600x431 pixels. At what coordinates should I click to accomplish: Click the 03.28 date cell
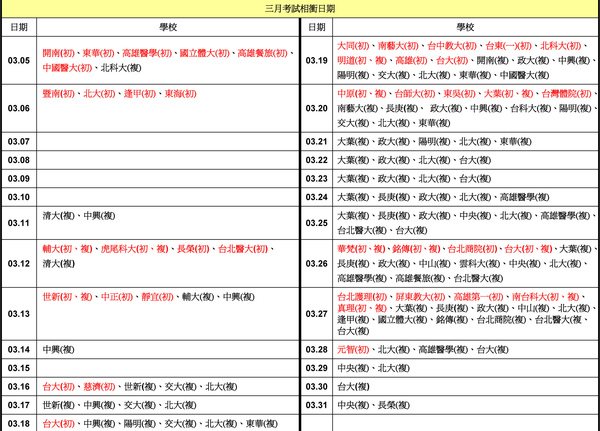pos(316,349)
